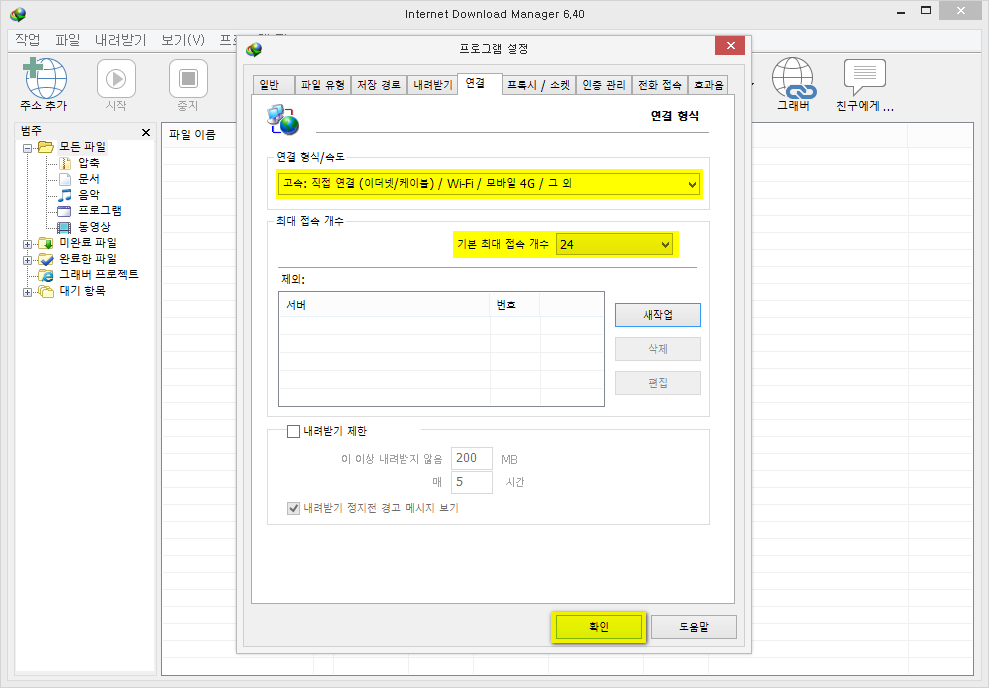The image size is (989, 688).
Task: Close the 범주 categories panel
Action: [x=146, y=132]
